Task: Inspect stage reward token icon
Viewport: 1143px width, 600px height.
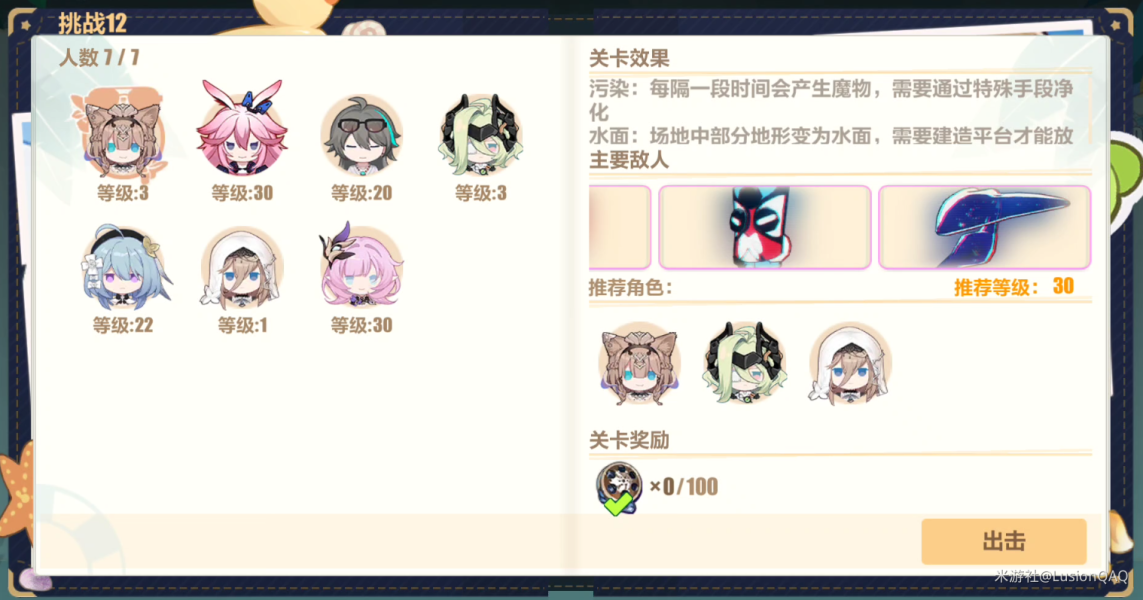Action: [x=619, y=488]
